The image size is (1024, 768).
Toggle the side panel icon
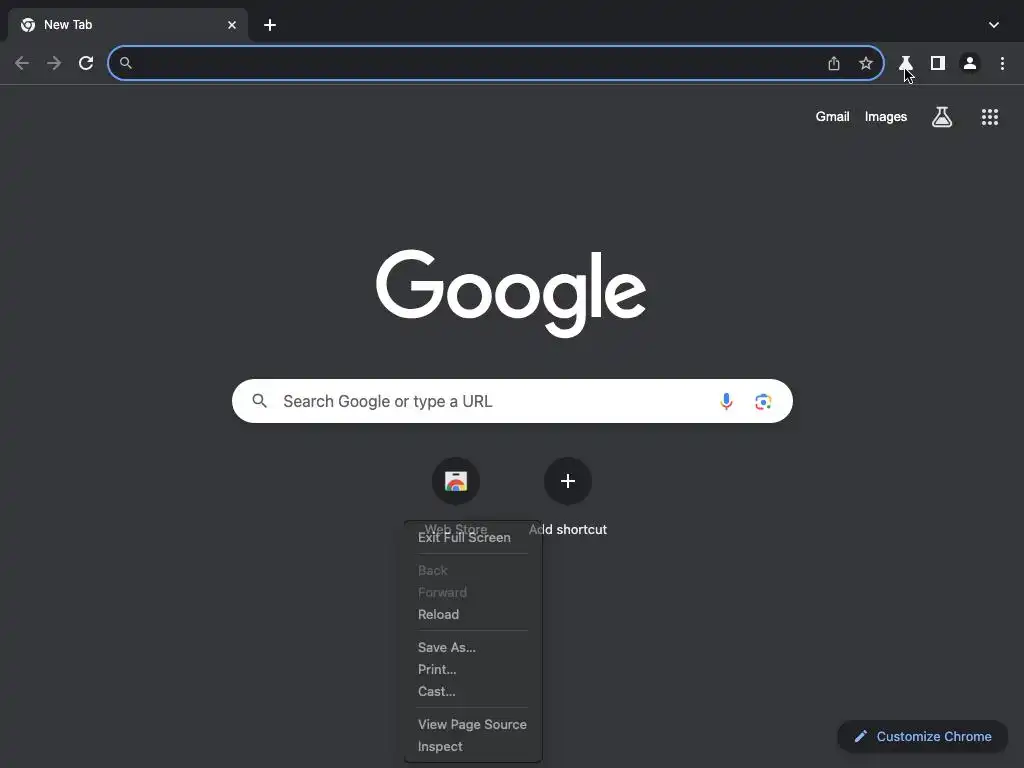[x=938, y=63]
